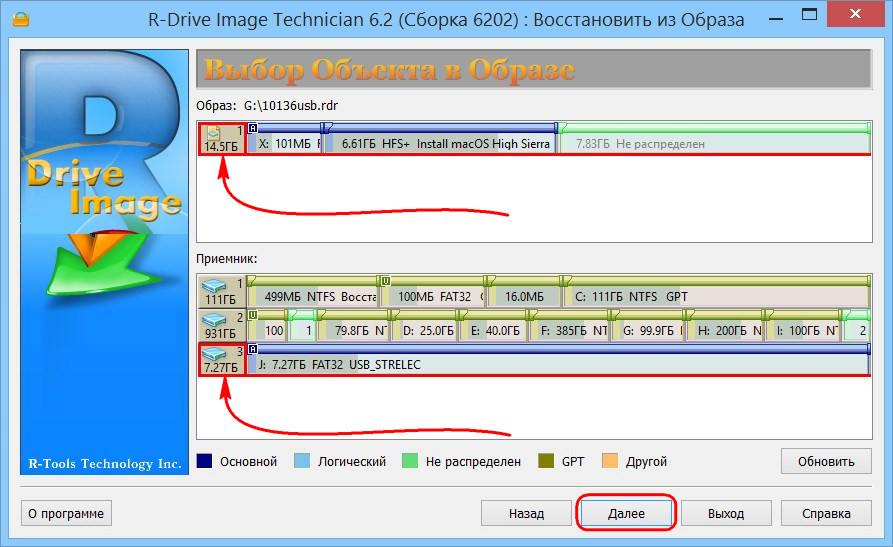893x547 pixels.
Task: Click the Выход exit button
Action: [726, 513]
